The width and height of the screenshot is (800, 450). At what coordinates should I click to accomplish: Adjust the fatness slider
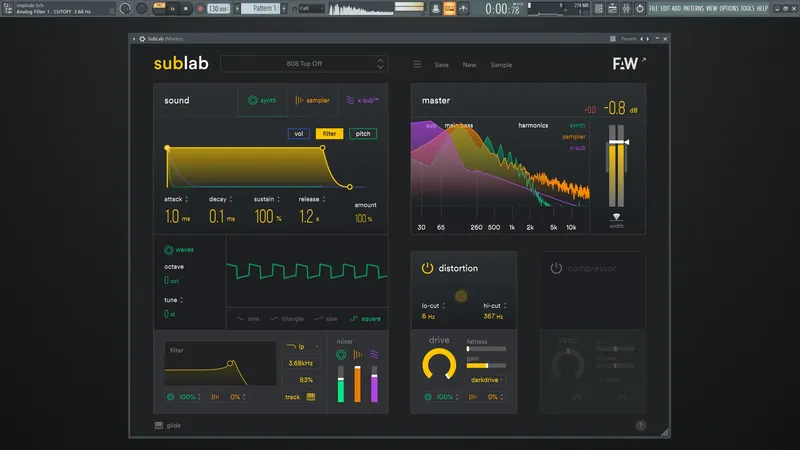(x=486, y=349)
